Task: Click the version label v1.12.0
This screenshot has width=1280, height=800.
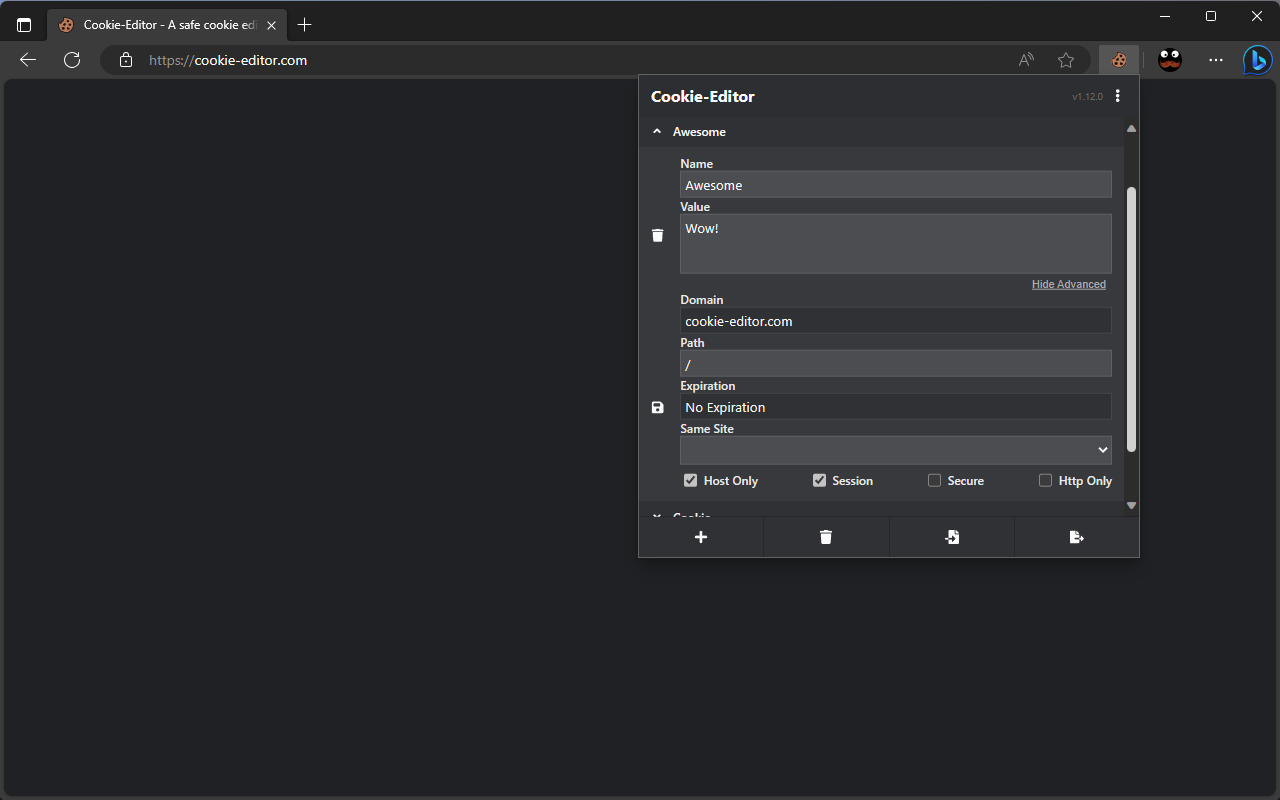Action: click(x=1087, y=97)
